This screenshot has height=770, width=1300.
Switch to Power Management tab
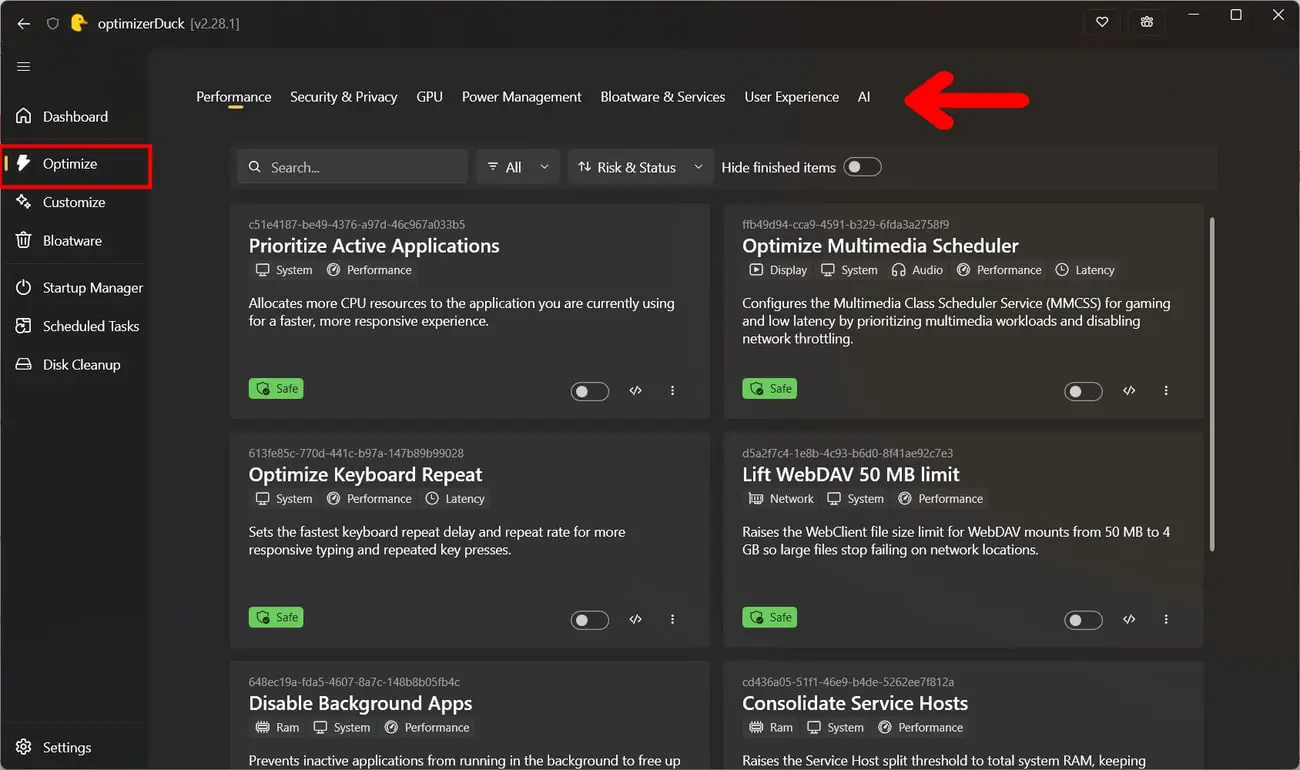pyautogui.click(x=521, y=97)
